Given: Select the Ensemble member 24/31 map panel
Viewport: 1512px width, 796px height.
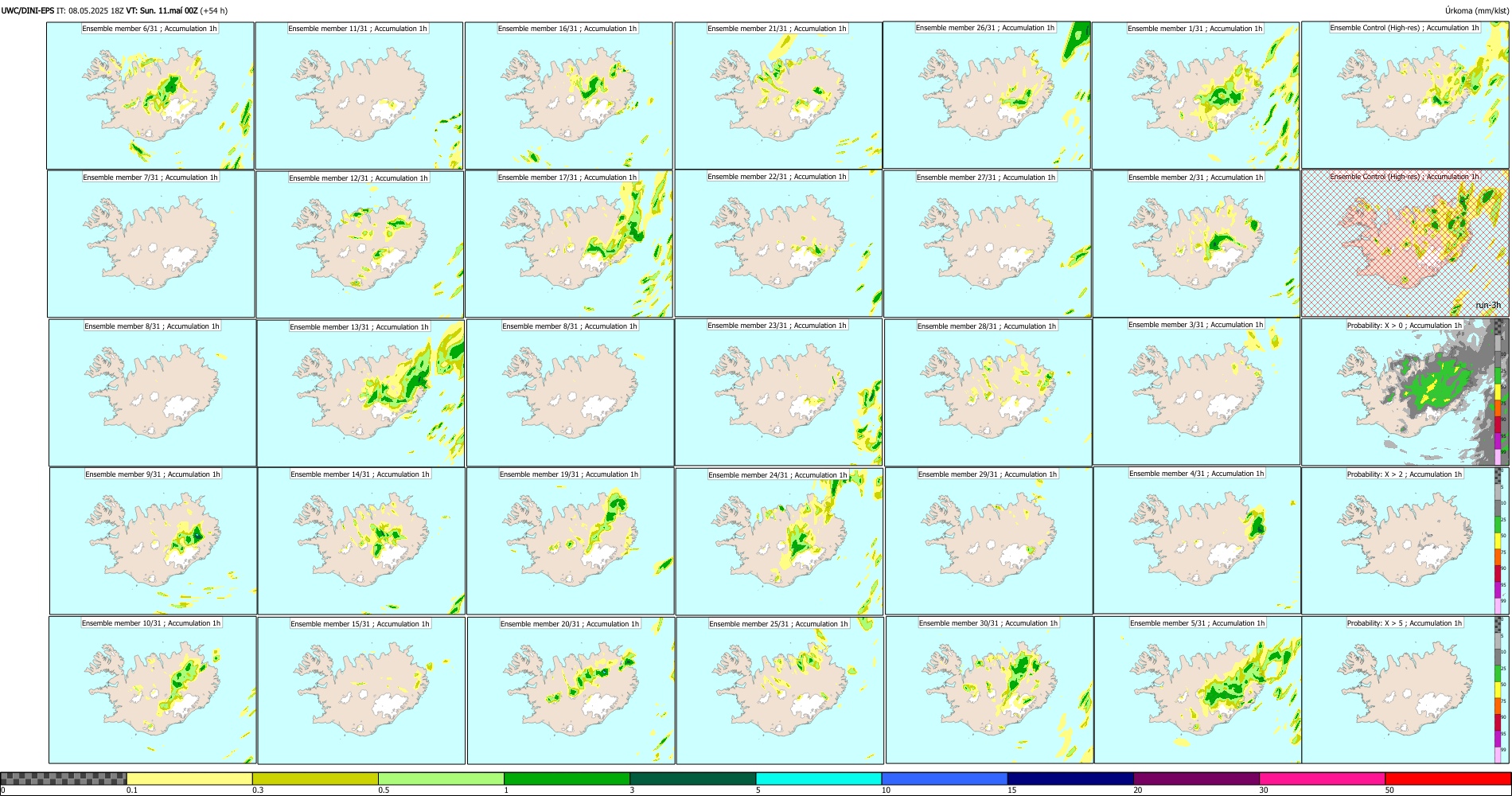Looking at the screenshot, I should click(779, 542).
